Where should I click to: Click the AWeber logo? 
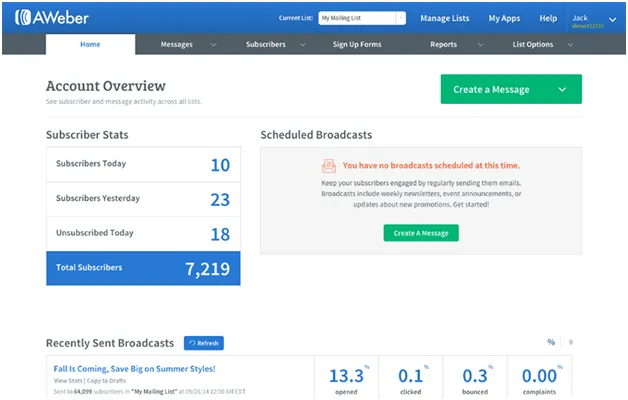(52, 18)
